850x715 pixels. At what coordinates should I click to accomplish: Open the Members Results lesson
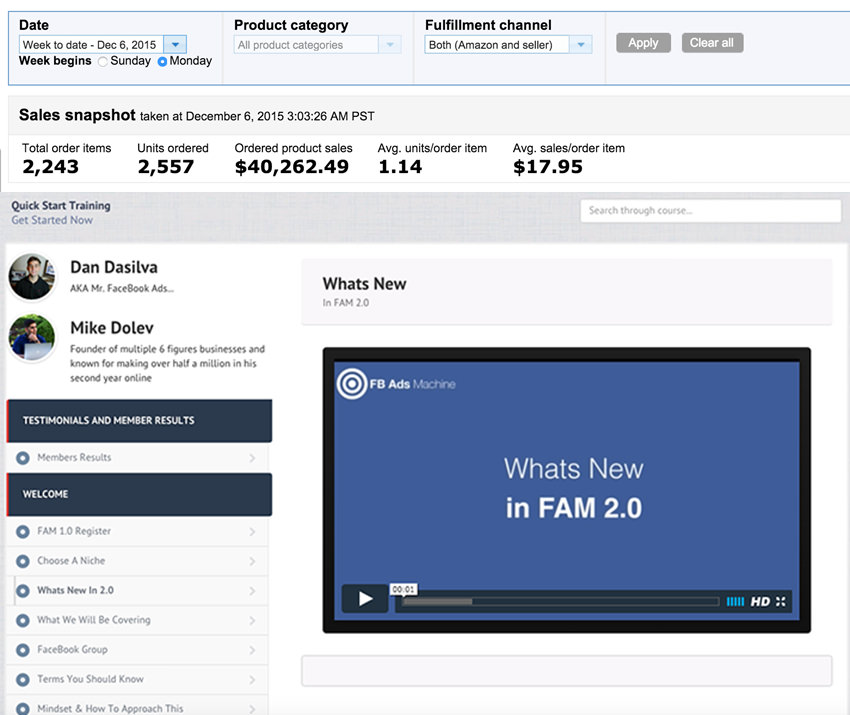[137, 458]
